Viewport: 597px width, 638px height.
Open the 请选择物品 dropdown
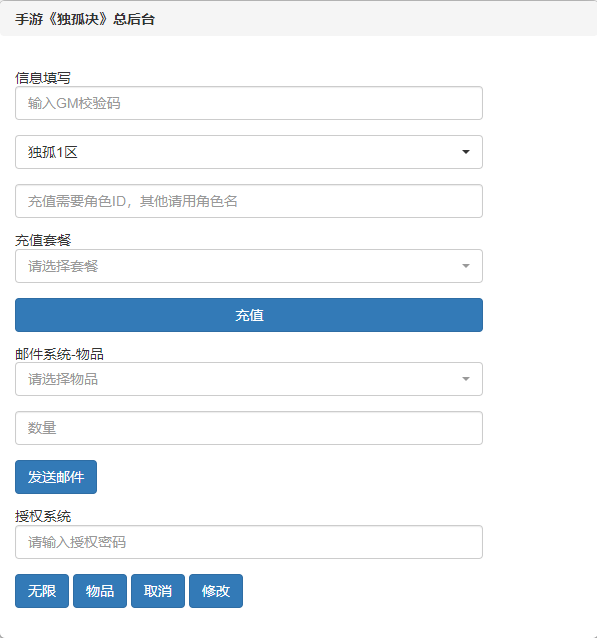pyautogui.click(x=249, y=379)
